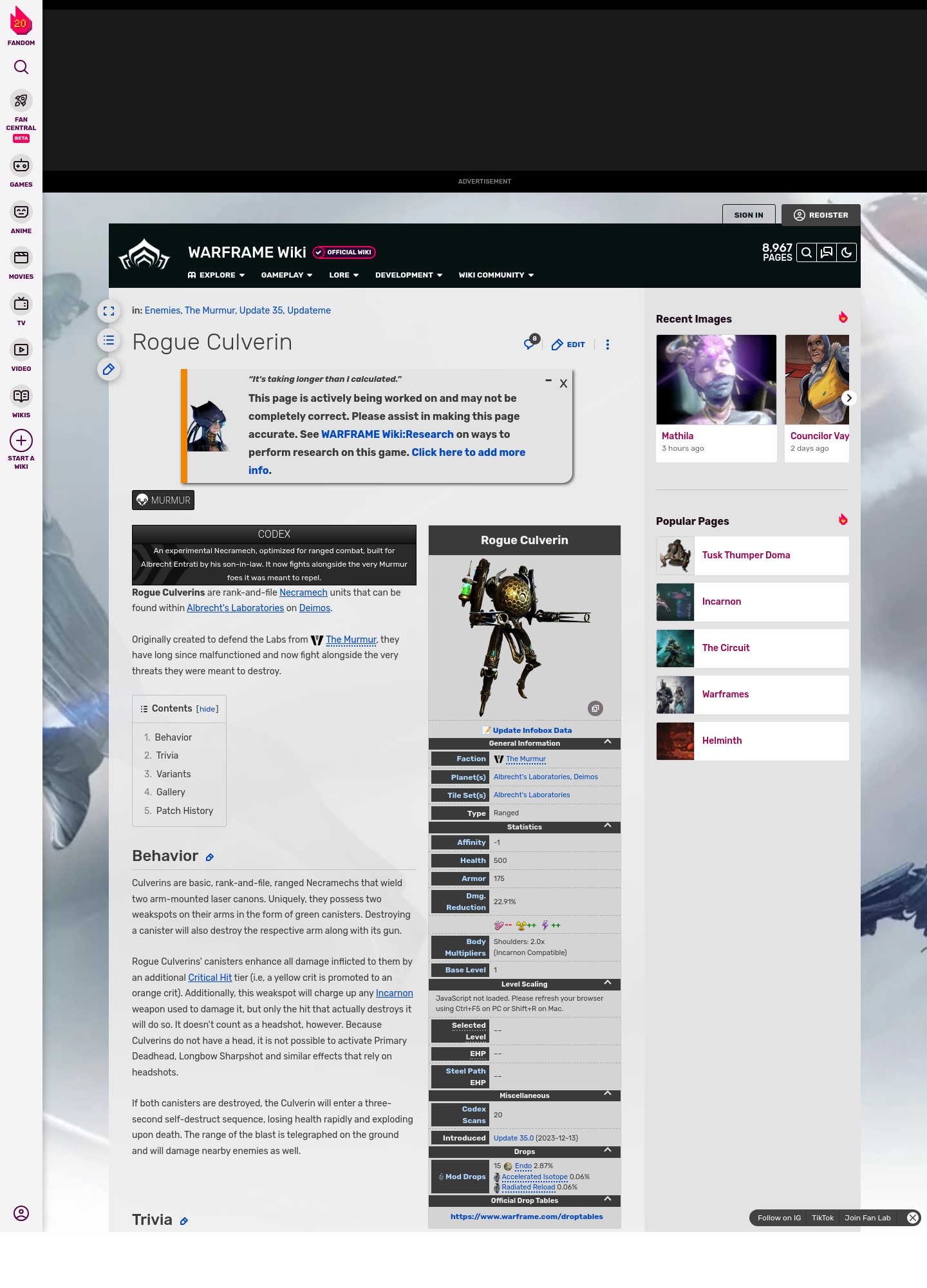This screenshot has height=1288, width=927.
Task: Close the Follow on IG bar
Action: 913,1218
